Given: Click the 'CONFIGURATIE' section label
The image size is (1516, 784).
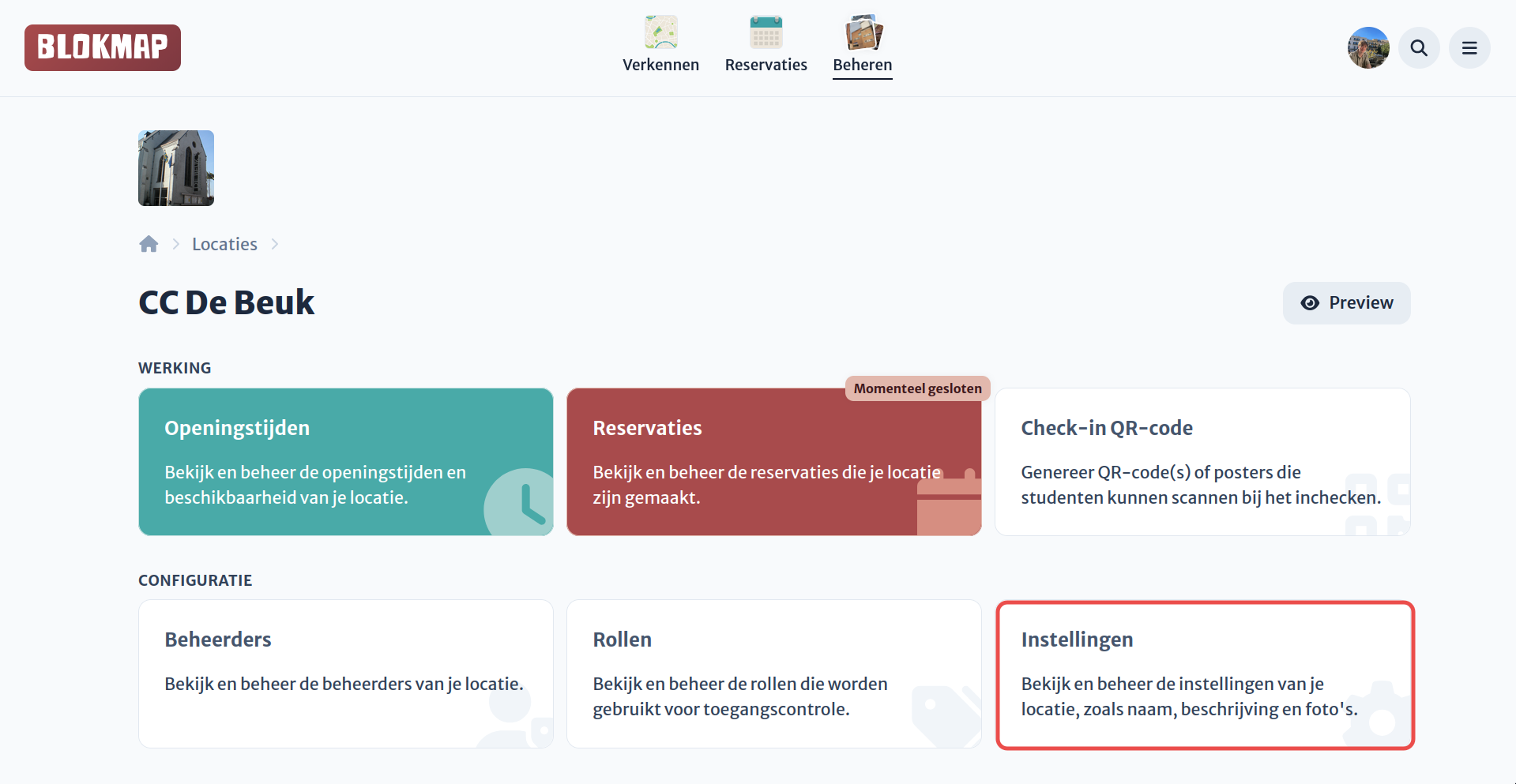Looking at the screenshot, I should tap(195, 580).
